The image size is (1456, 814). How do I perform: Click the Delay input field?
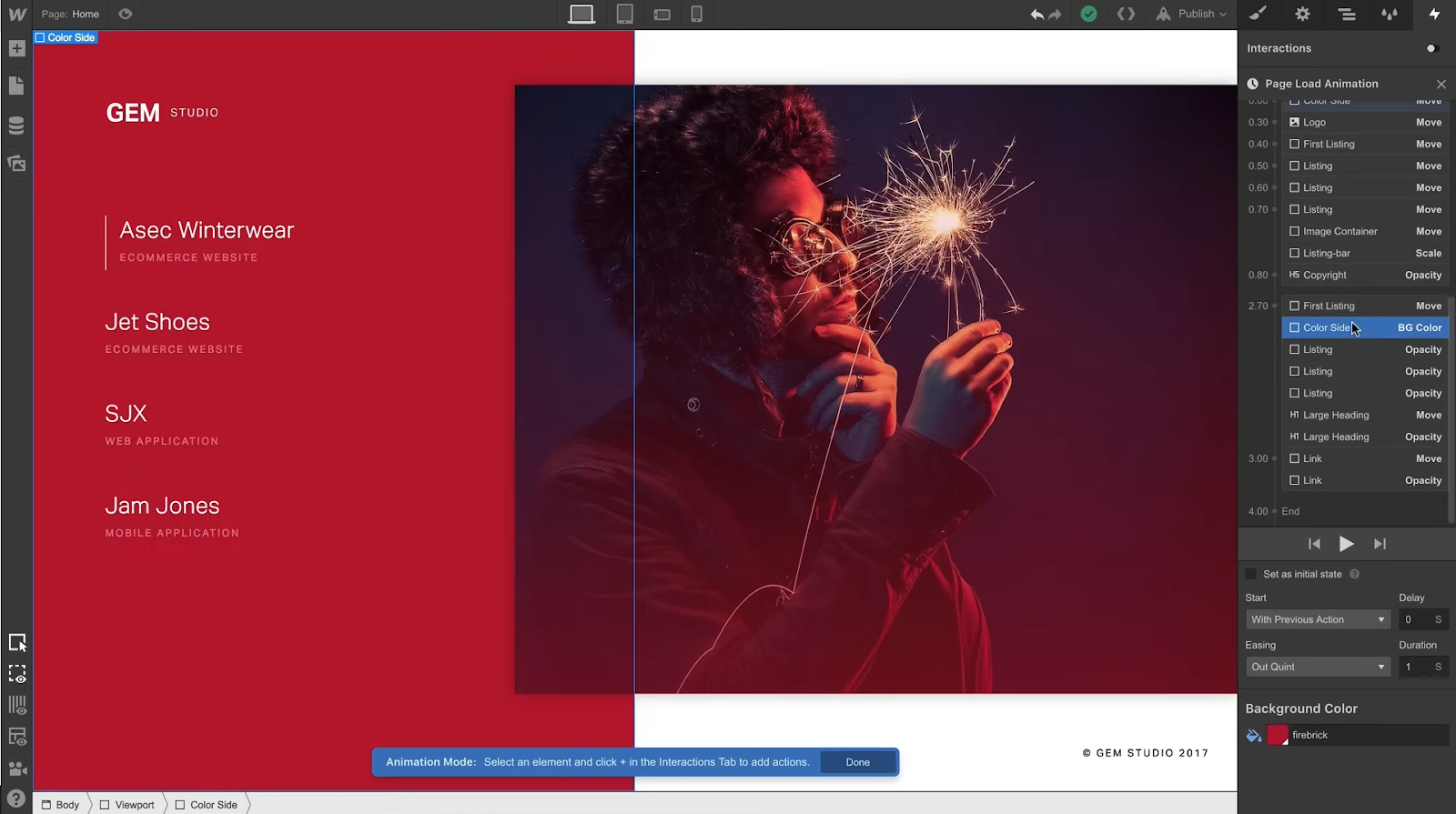tap(1423, 619)
